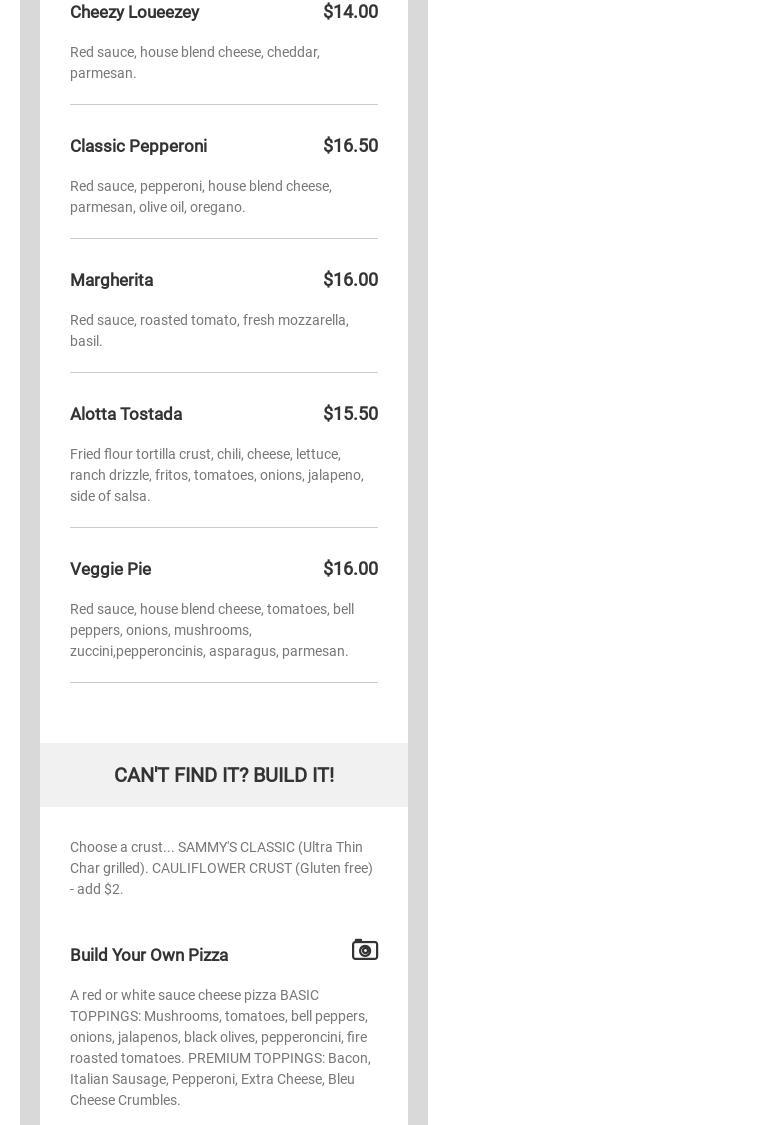The height and width of the screenshot is (1125, 770).
Task: Click the $16.00 Margherita price
Action: [350, 280]
